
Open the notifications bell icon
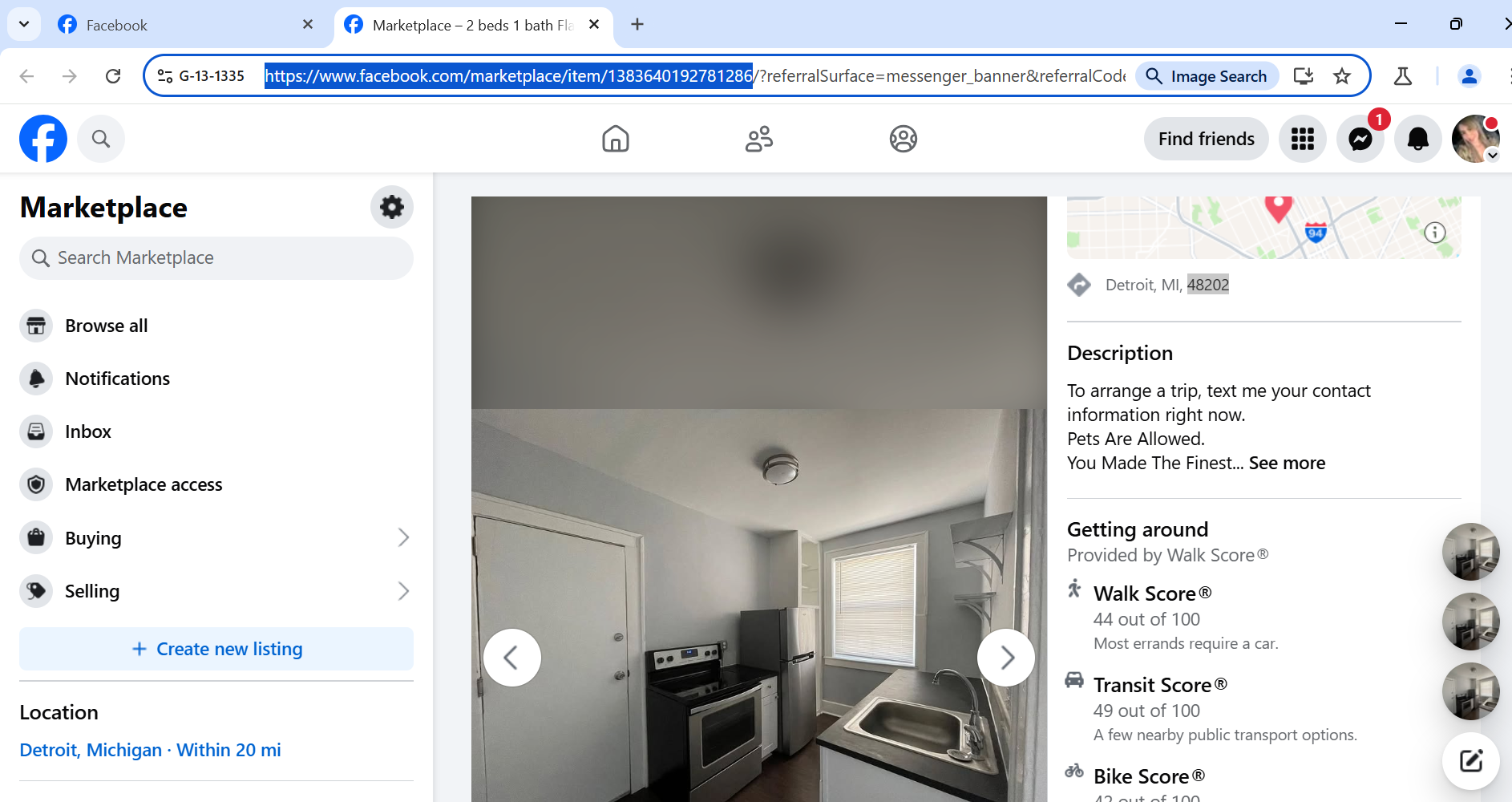point(1418,139)
